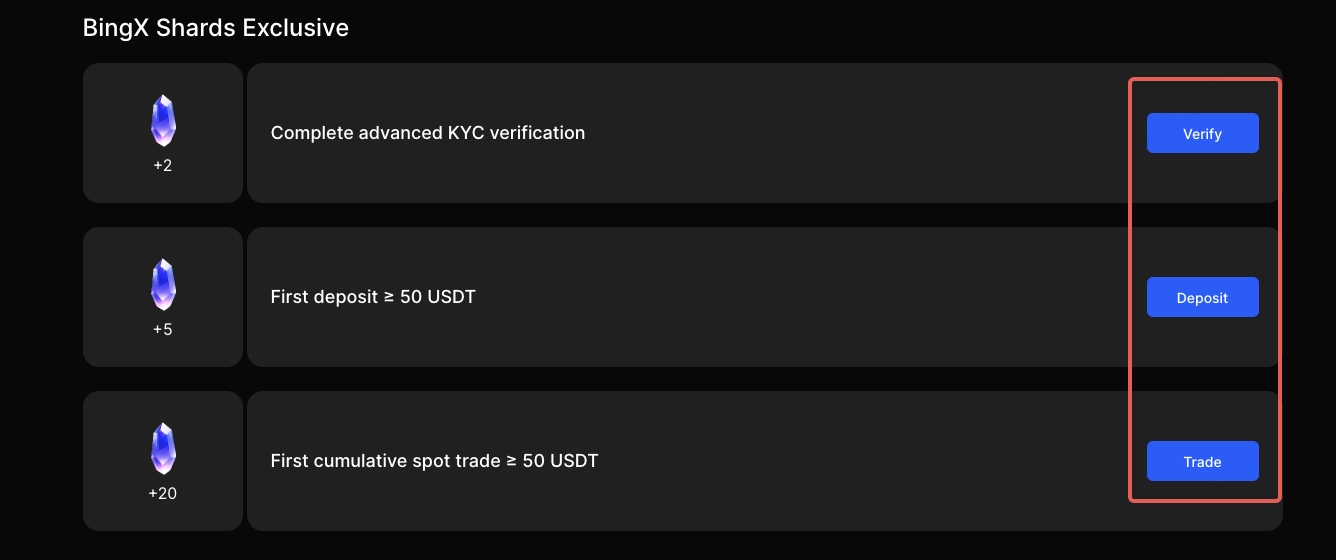The image size is (1336, 560).
Task: Click the BingX Shards Exclusive heading
Action: (x=215, y=28)
